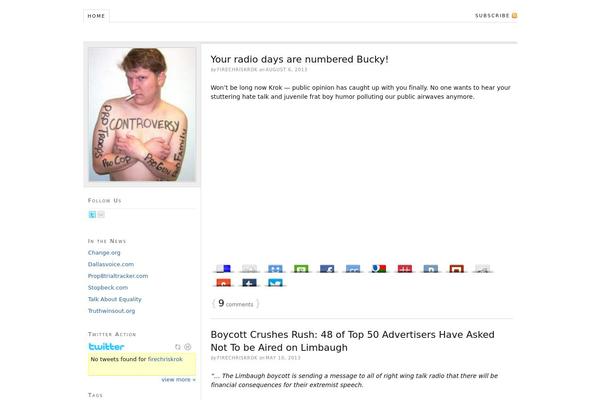Open 'Your radio days are numbered Bucky!' post
The width and height of the screenshot is (600, 400).
coord(299,59)
